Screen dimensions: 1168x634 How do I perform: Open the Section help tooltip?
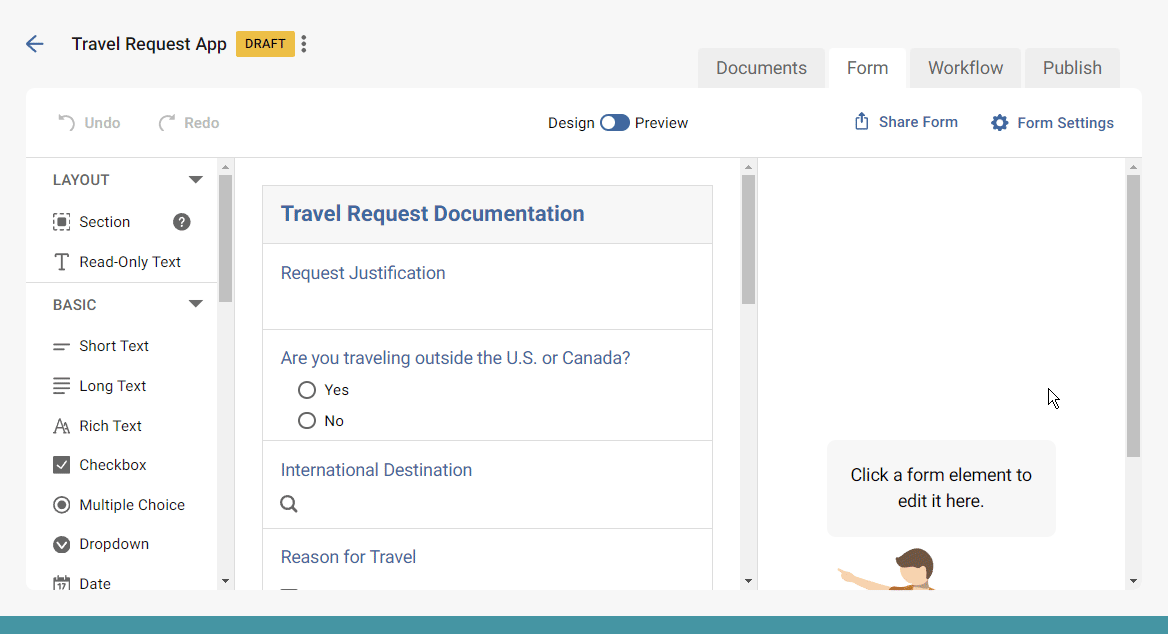click(181, 221)
